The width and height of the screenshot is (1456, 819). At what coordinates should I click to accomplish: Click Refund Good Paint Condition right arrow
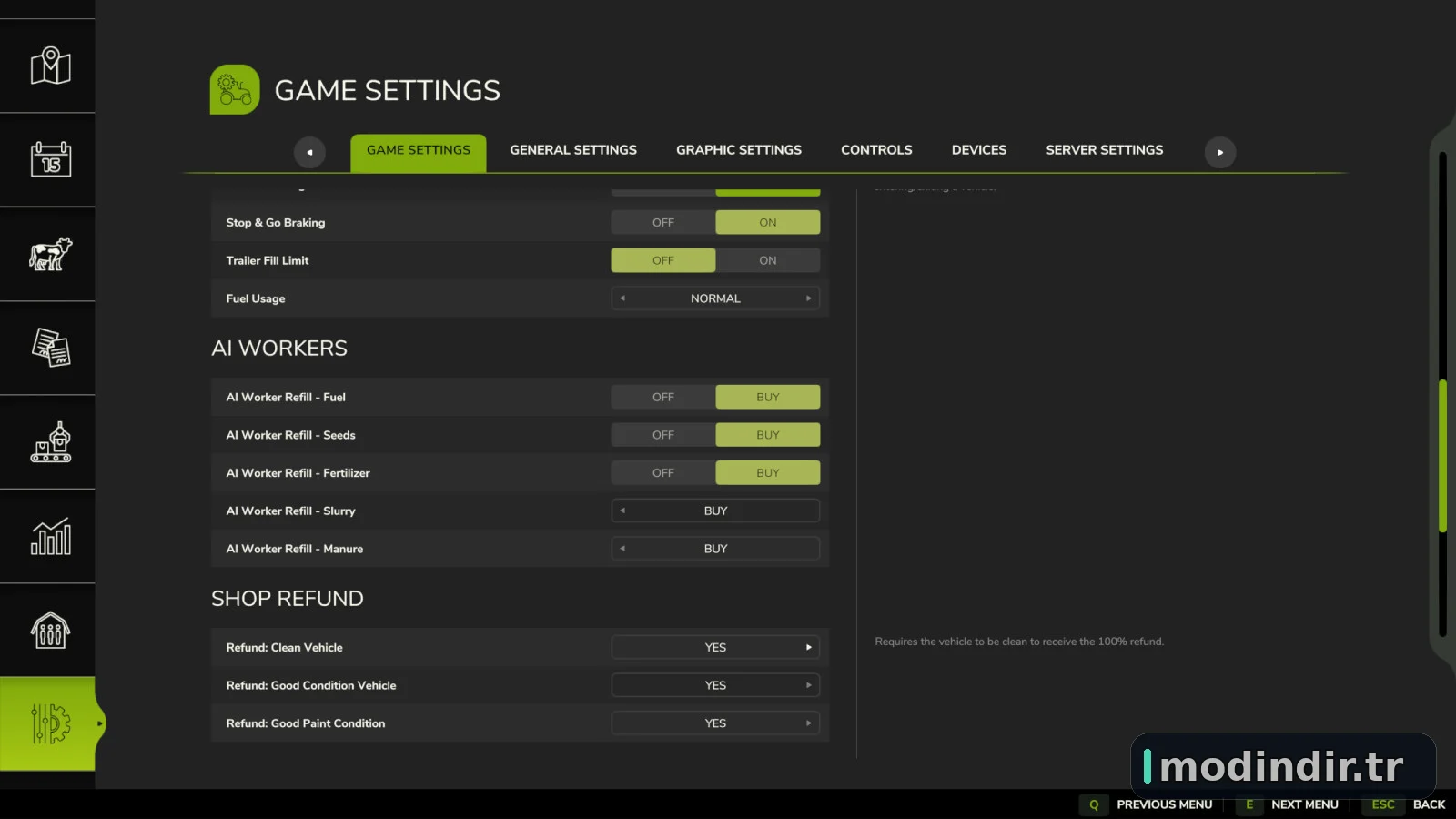[x=809, y=723]
